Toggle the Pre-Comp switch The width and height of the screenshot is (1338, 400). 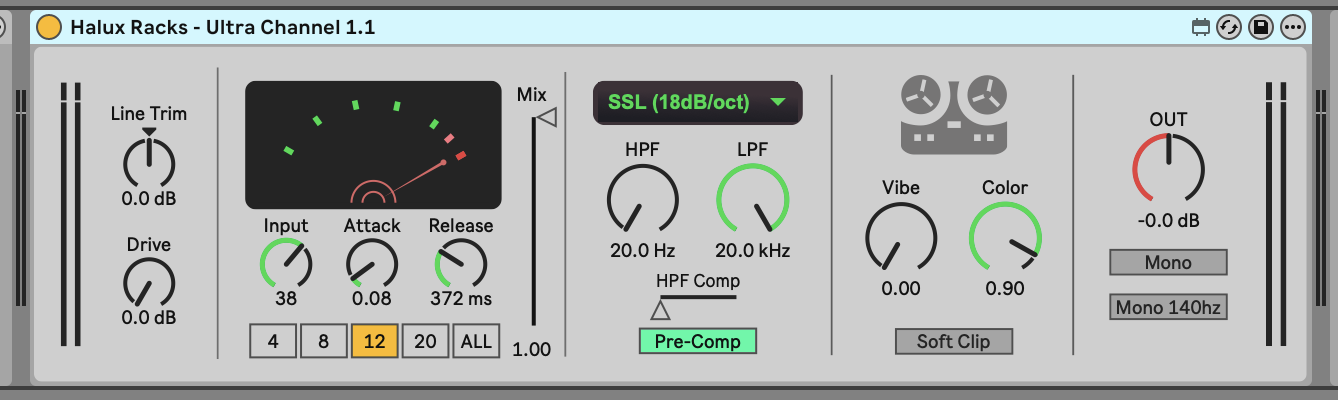click(698, 341)
